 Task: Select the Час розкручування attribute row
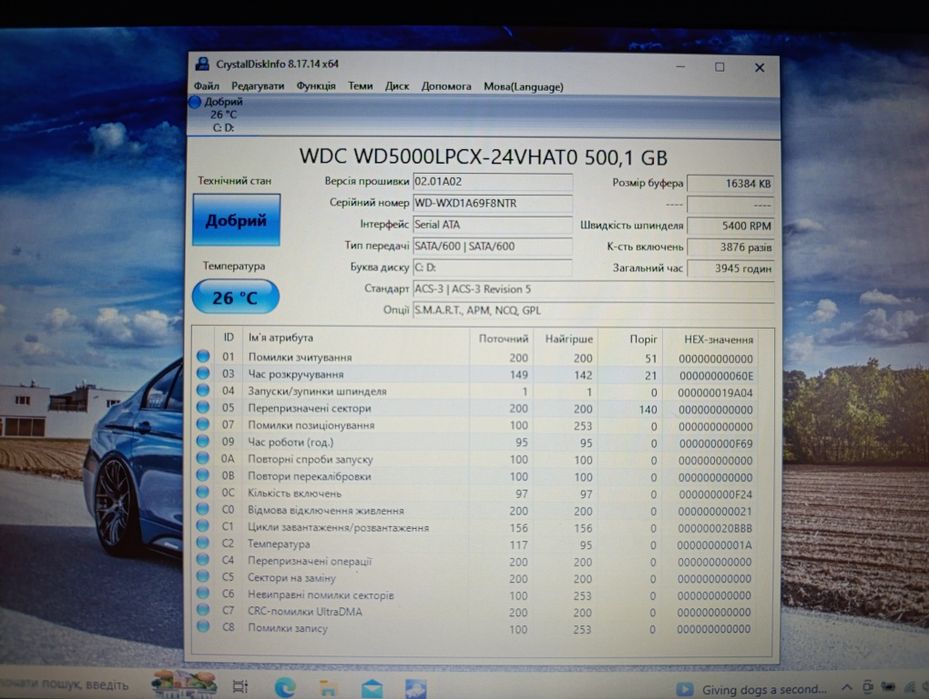click(474, 374)
